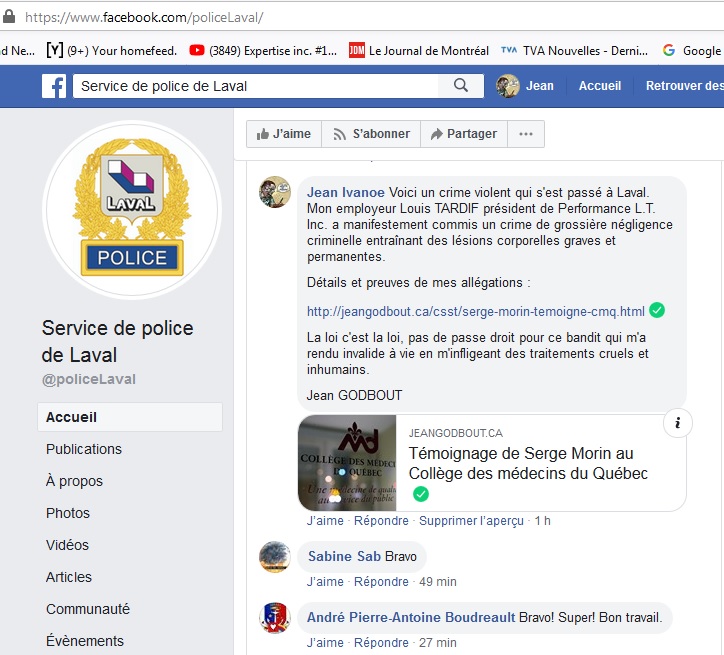The width and height of the screenshot is (724, 655).
Task: Click the info icon on link preview
Action: point(677,423)
